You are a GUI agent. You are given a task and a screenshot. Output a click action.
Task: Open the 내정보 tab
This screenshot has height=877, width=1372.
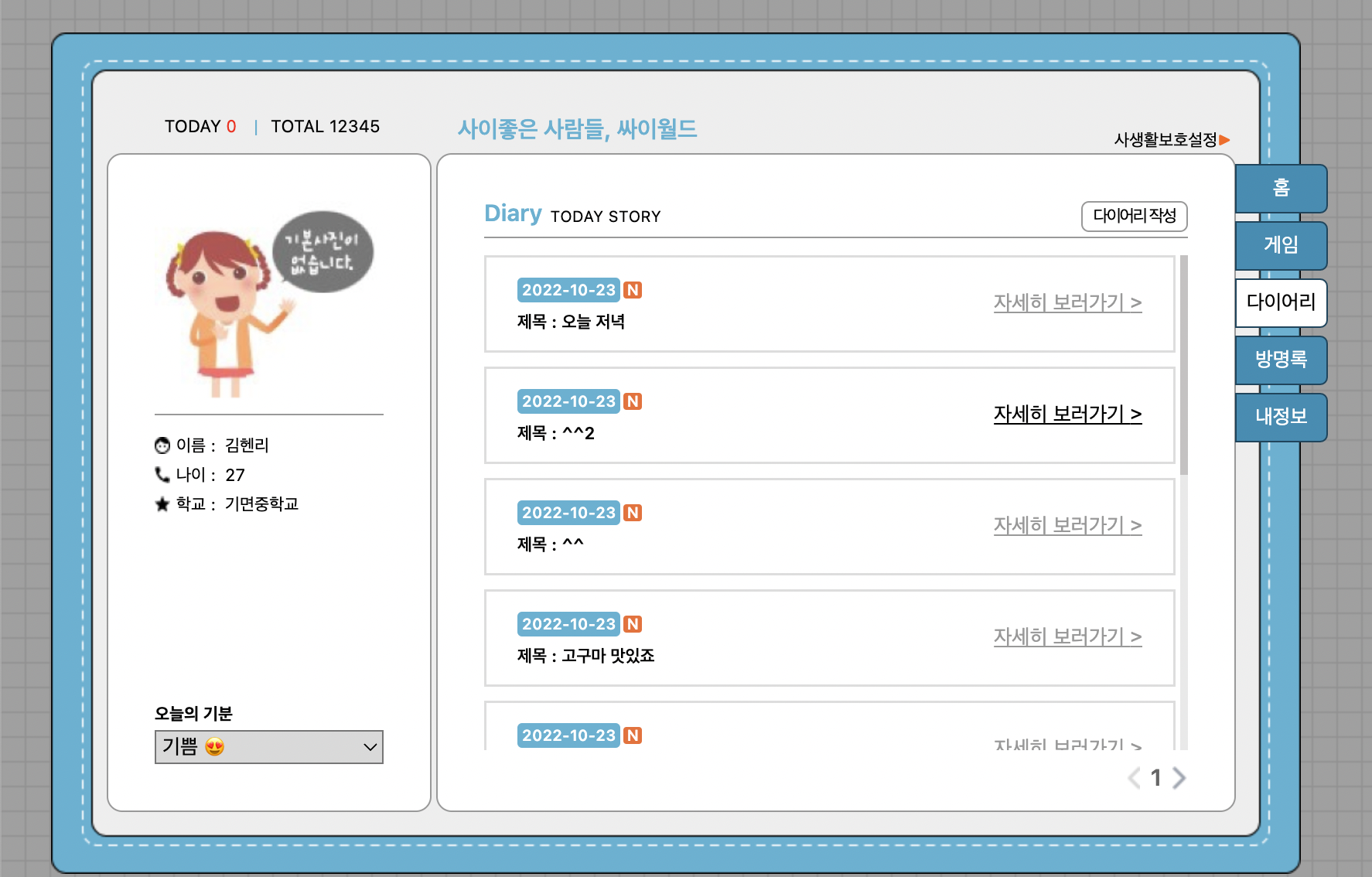pos(1281,418)
